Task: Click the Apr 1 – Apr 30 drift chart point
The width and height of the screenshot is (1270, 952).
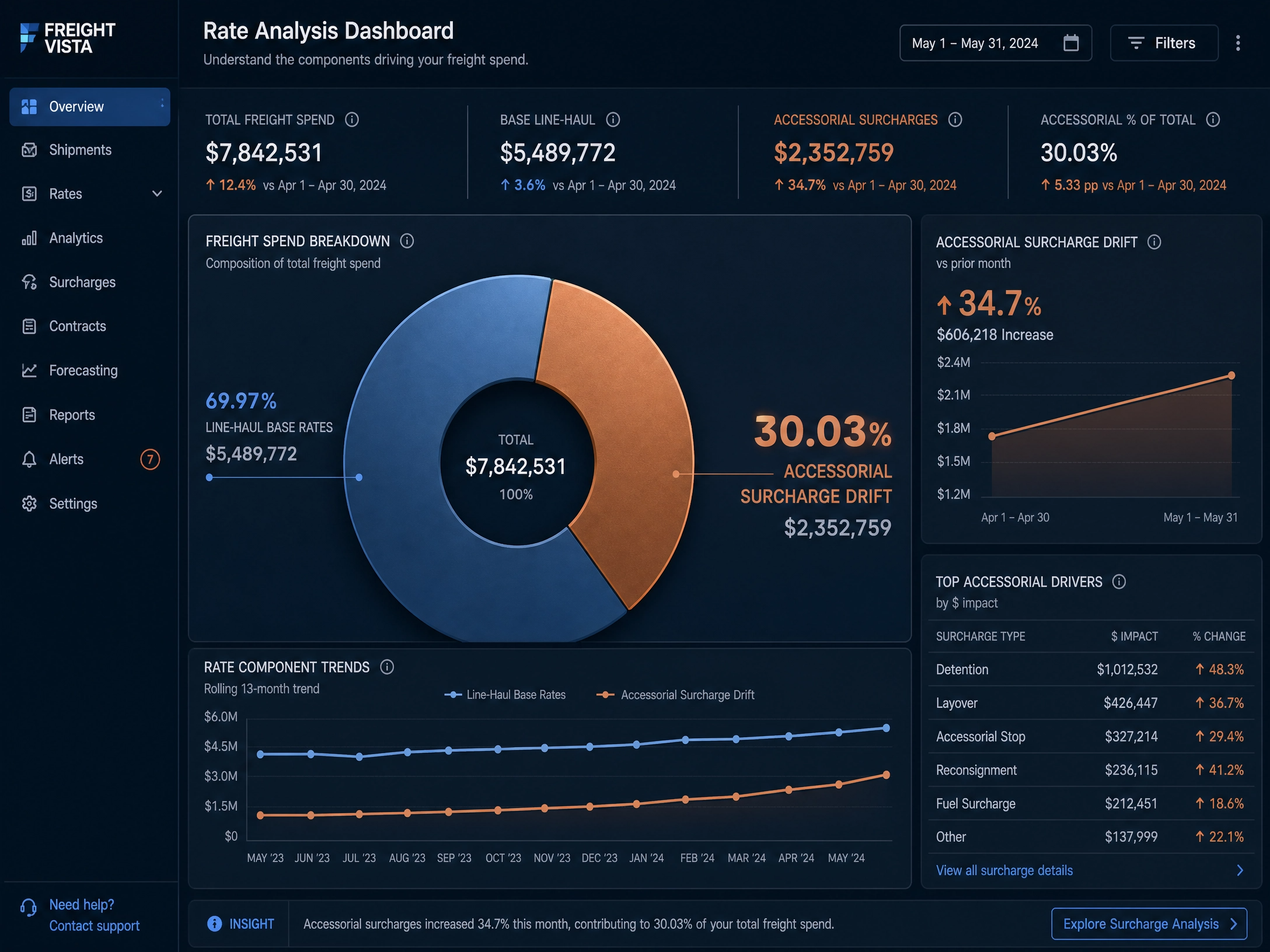Action: [x=992, y=436]
